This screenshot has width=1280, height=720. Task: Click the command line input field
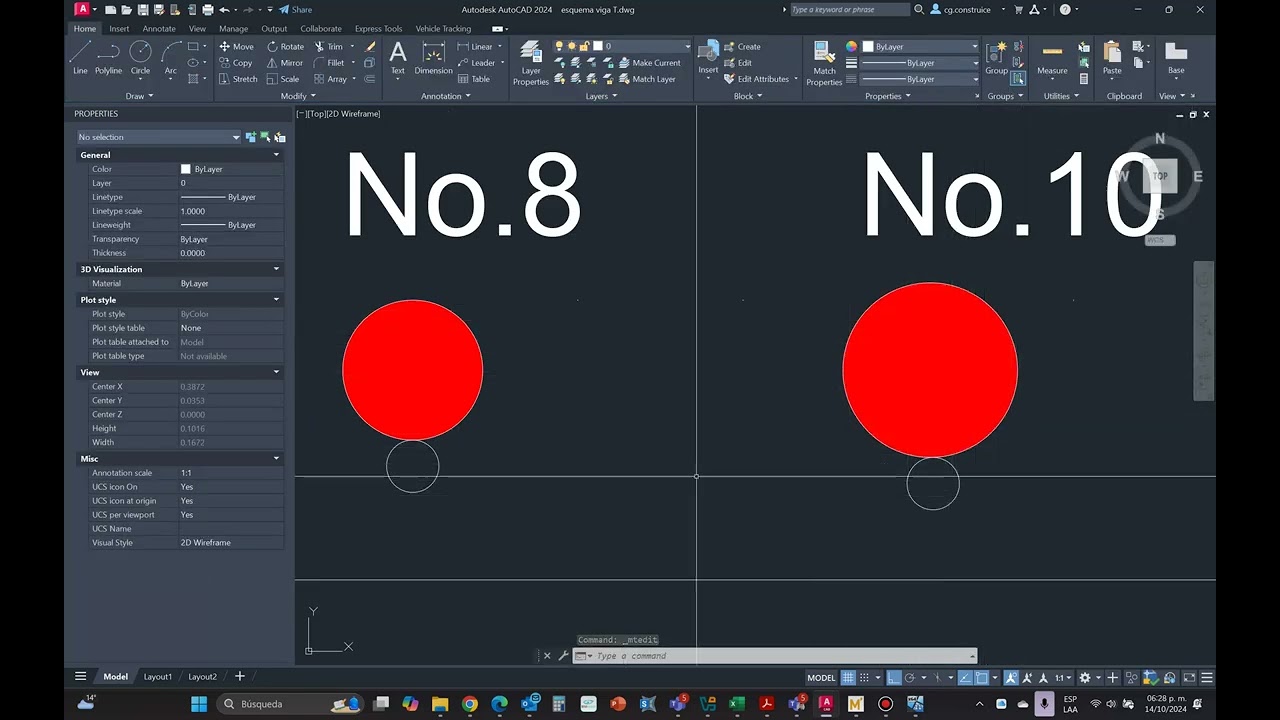(x=780, y=656)
